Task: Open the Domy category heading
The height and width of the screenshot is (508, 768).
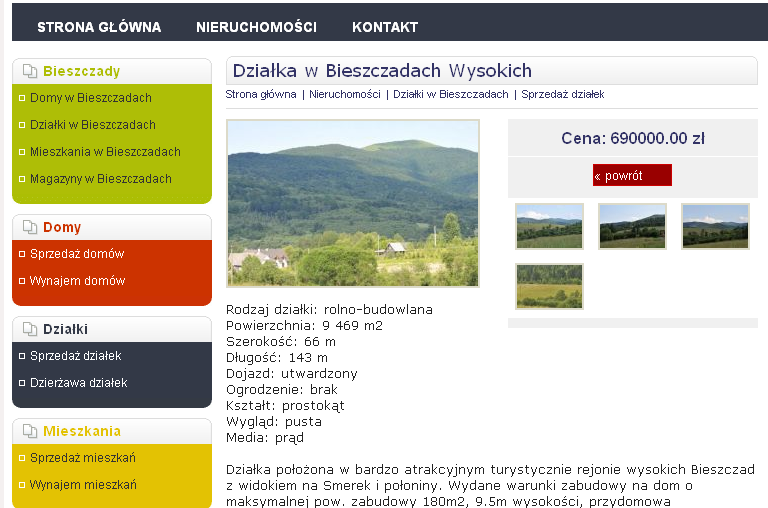Action: 62,227
